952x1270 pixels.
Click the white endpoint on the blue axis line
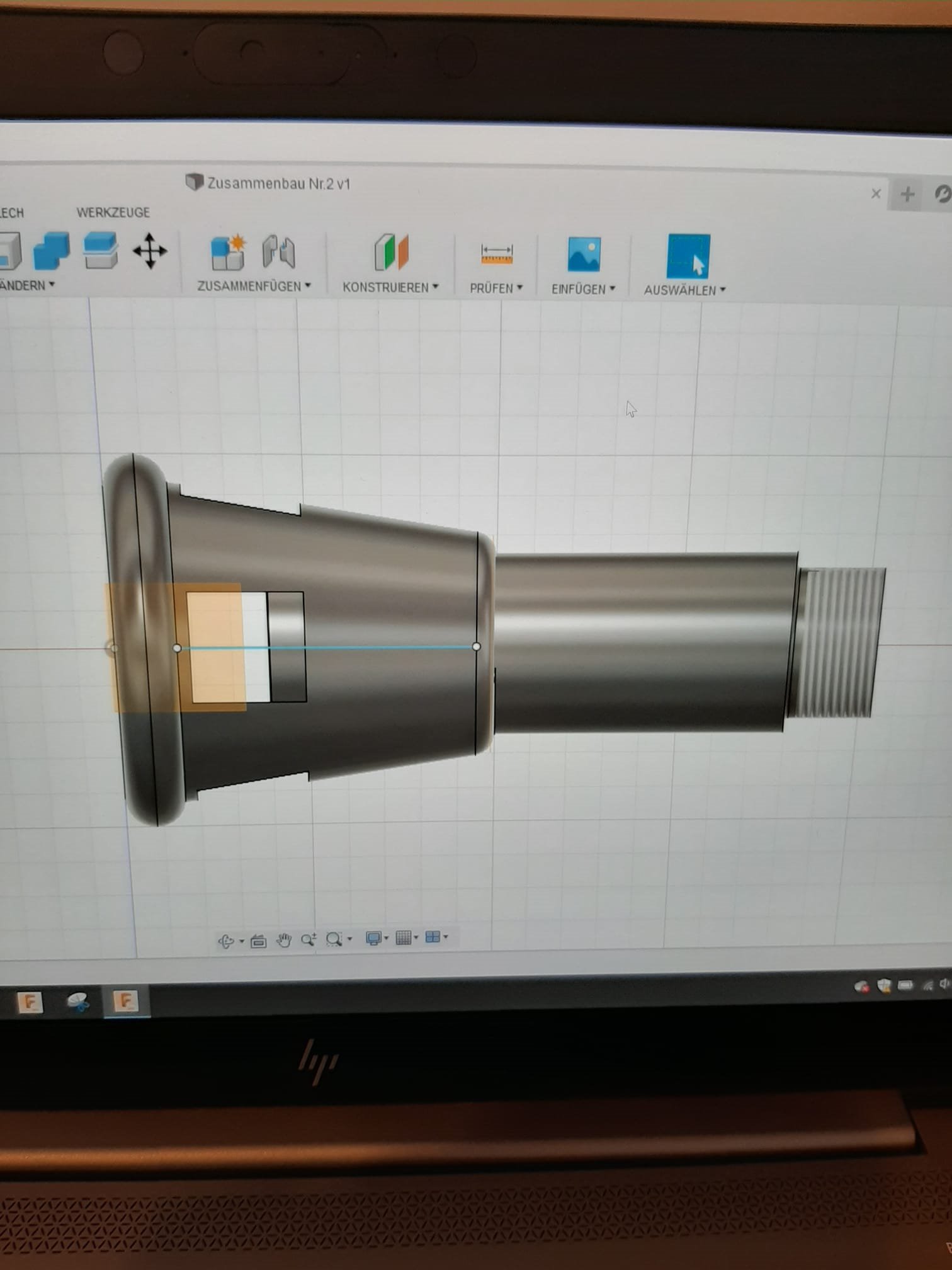[x=476, y=646]
